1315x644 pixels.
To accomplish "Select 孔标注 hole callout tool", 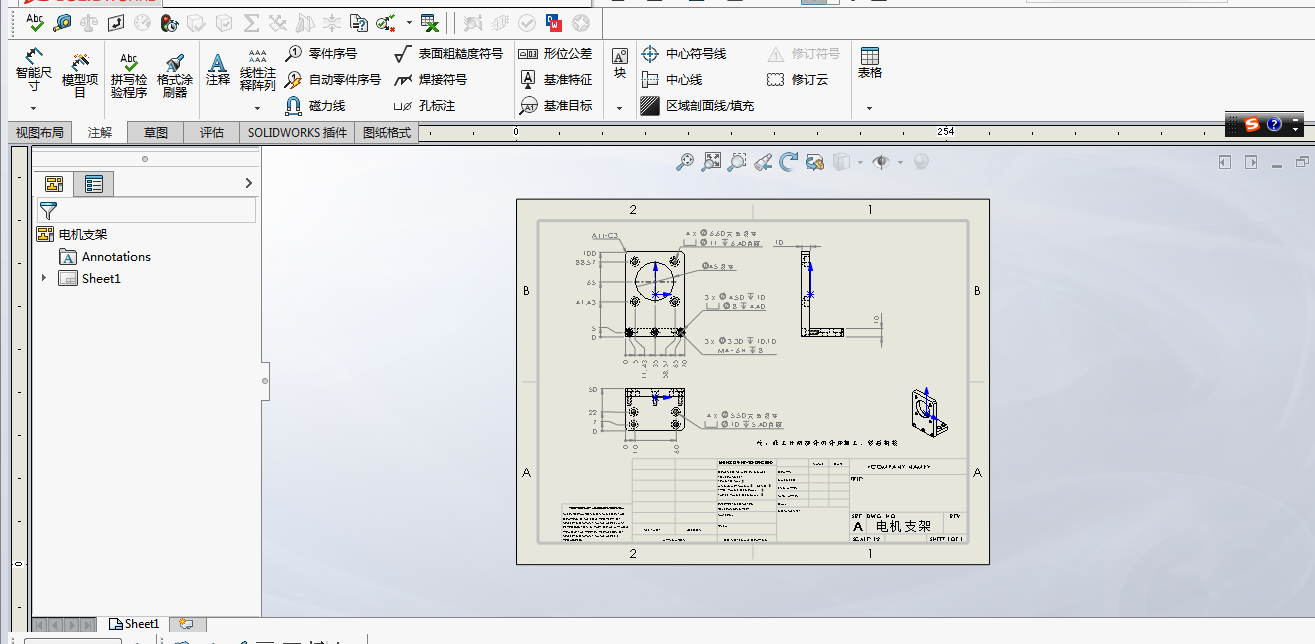I will 424,105.
